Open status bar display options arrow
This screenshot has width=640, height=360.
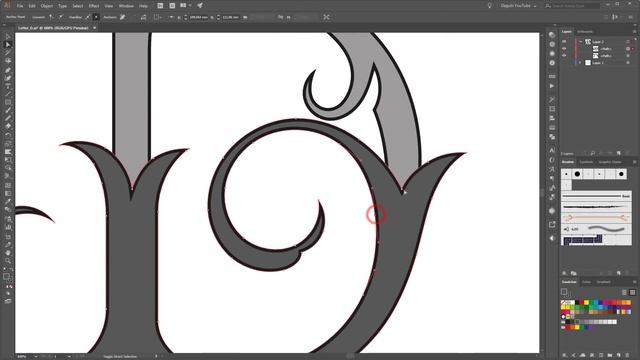pos(156,356)
